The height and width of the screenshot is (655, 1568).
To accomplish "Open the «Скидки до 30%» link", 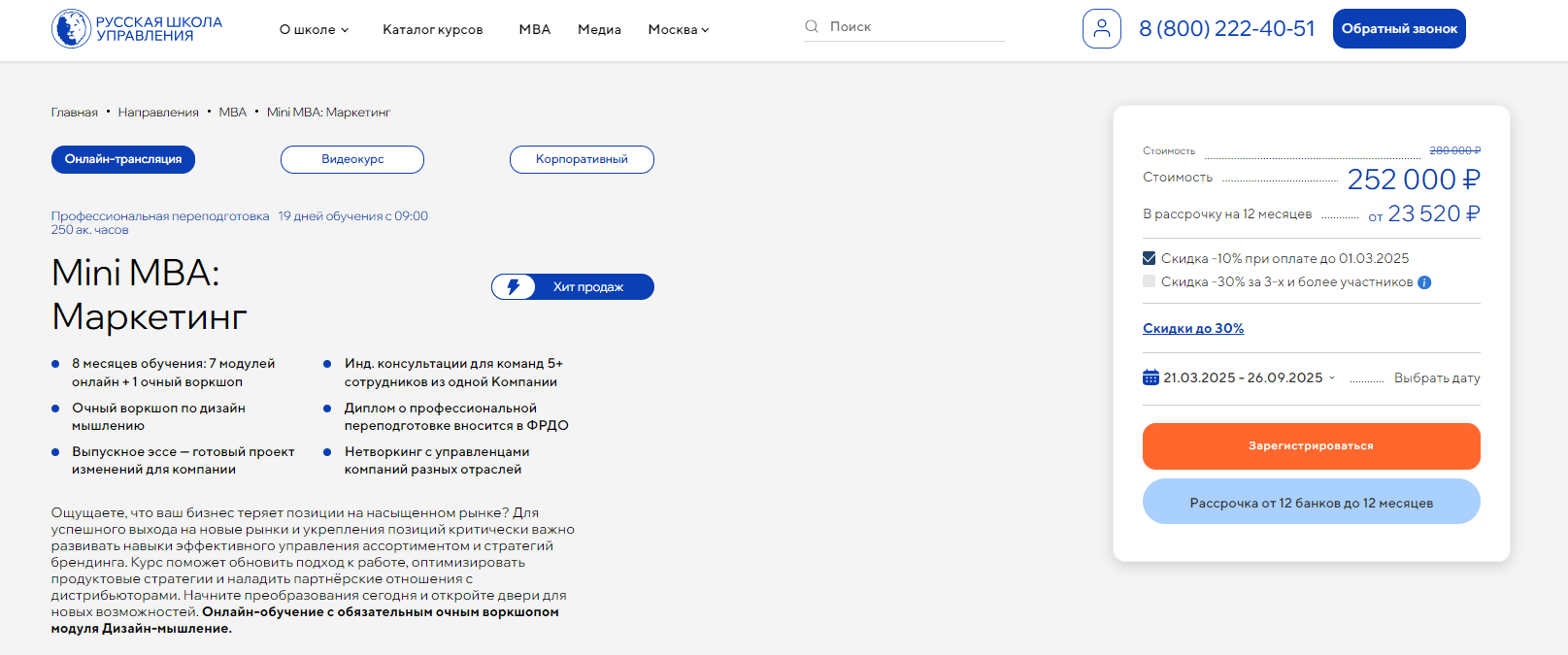I will [x=1193, y=329].
